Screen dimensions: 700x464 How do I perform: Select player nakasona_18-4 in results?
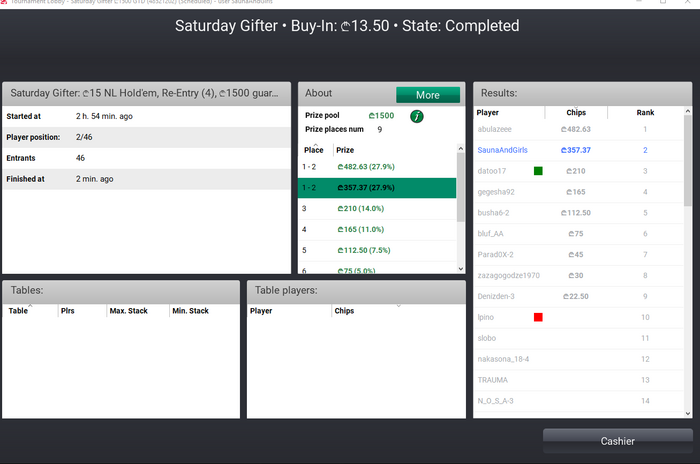579,359
